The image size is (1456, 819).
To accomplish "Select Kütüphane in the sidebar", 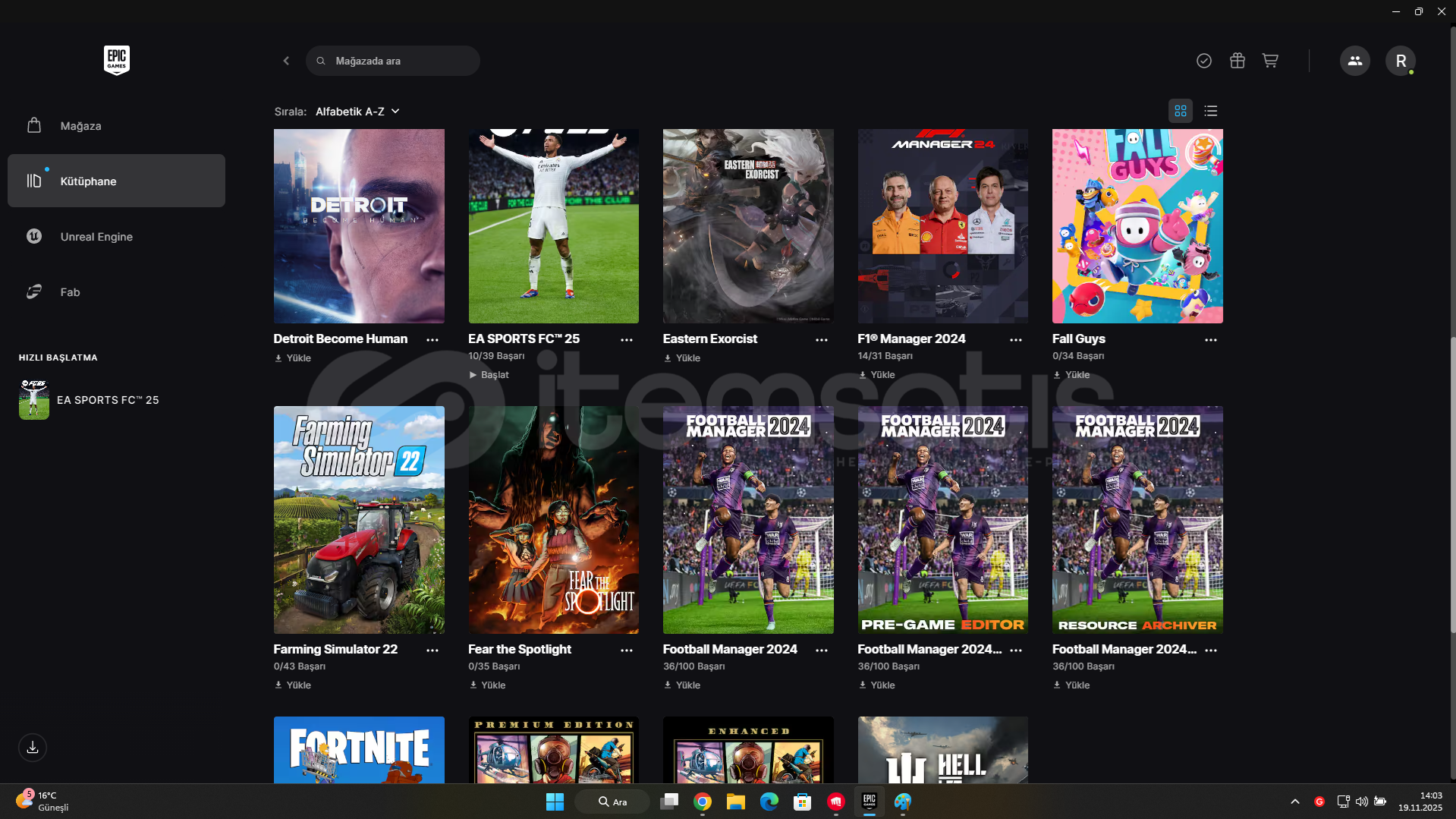I will (x=116, y=181).
